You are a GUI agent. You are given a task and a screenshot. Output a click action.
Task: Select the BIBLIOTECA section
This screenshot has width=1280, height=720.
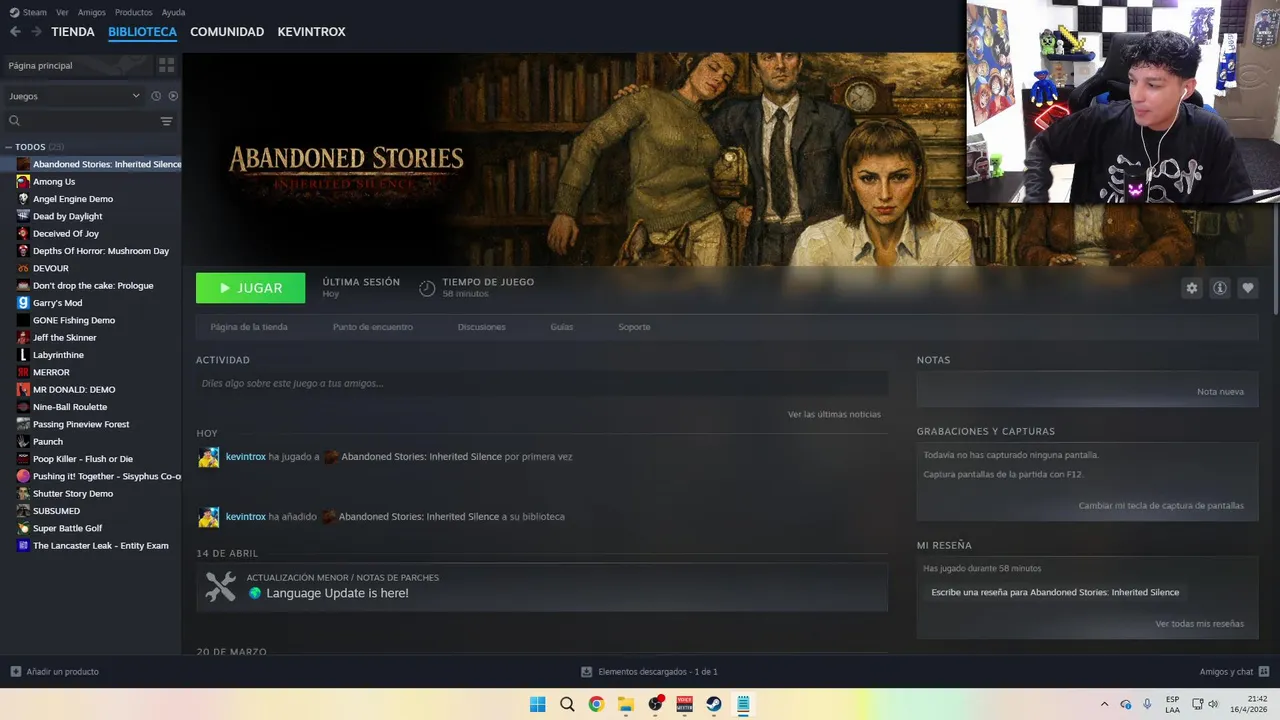point(142,32)
